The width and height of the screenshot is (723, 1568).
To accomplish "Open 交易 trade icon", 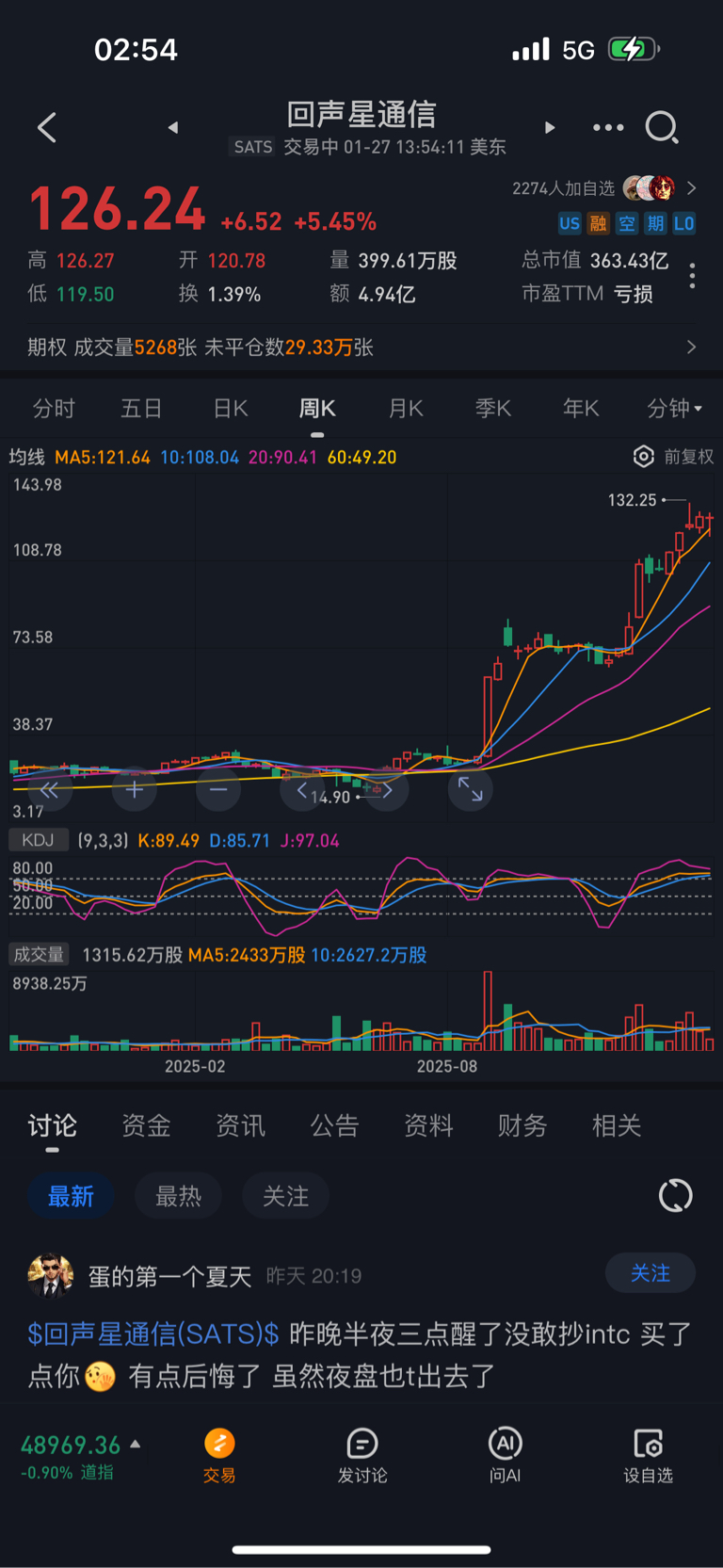I will (x=219, y=1456).
